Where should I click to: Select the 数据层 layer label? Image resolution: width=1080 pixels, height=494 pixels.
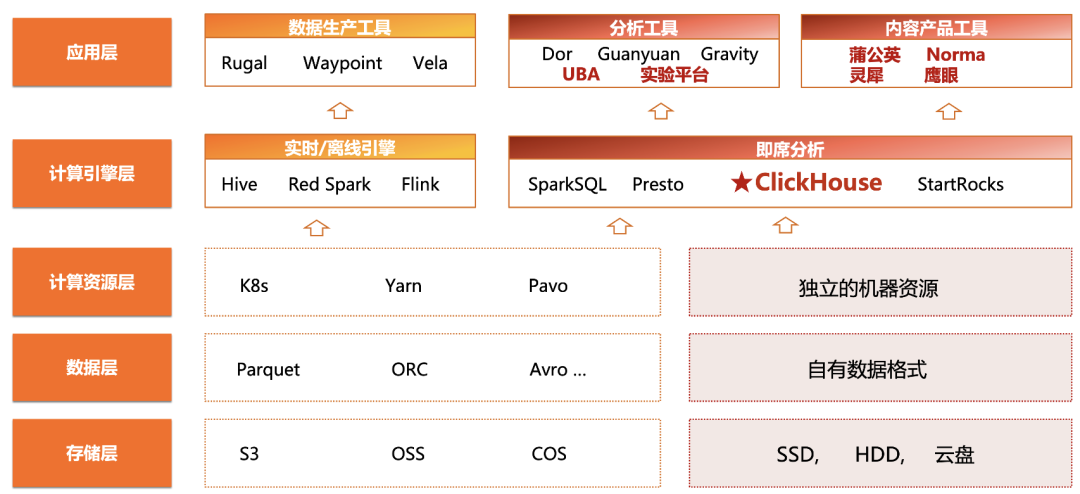92,367
